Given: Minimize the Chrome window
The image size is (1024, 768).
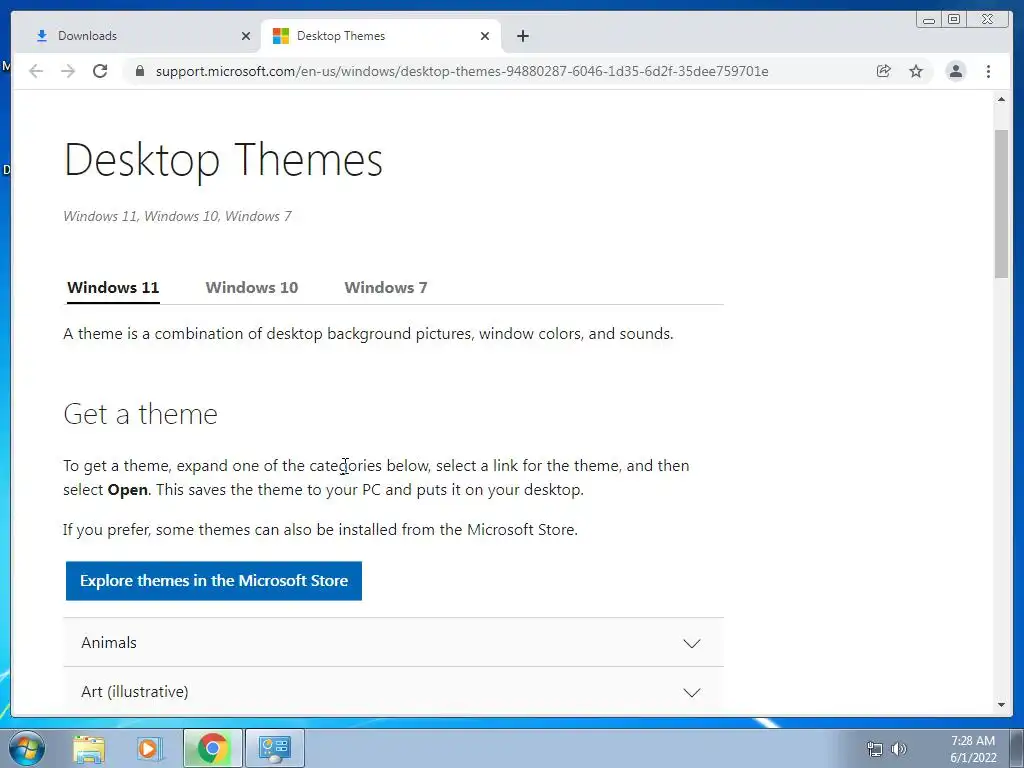Looking at the screenshot, I should pos(929,20).
